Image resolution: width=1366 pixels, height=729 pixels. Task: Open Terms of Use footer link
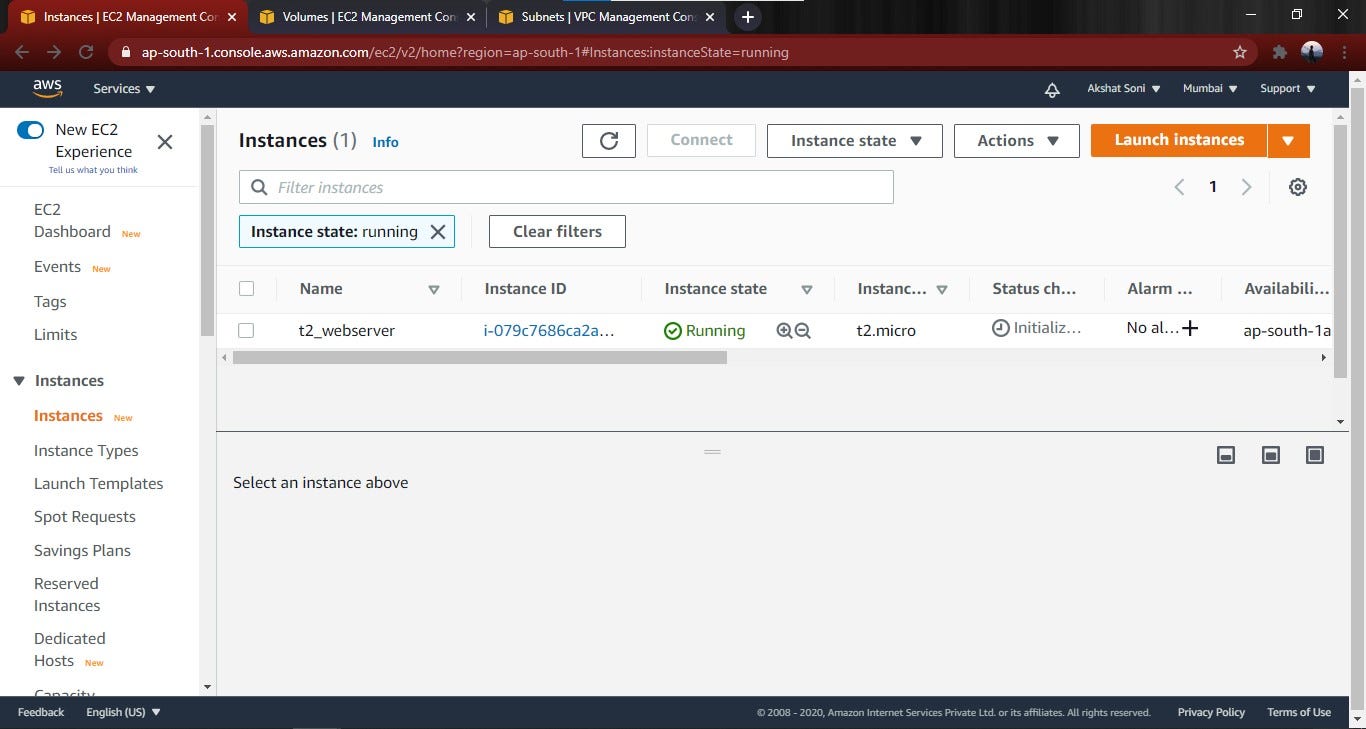(x=1299, y=712)
